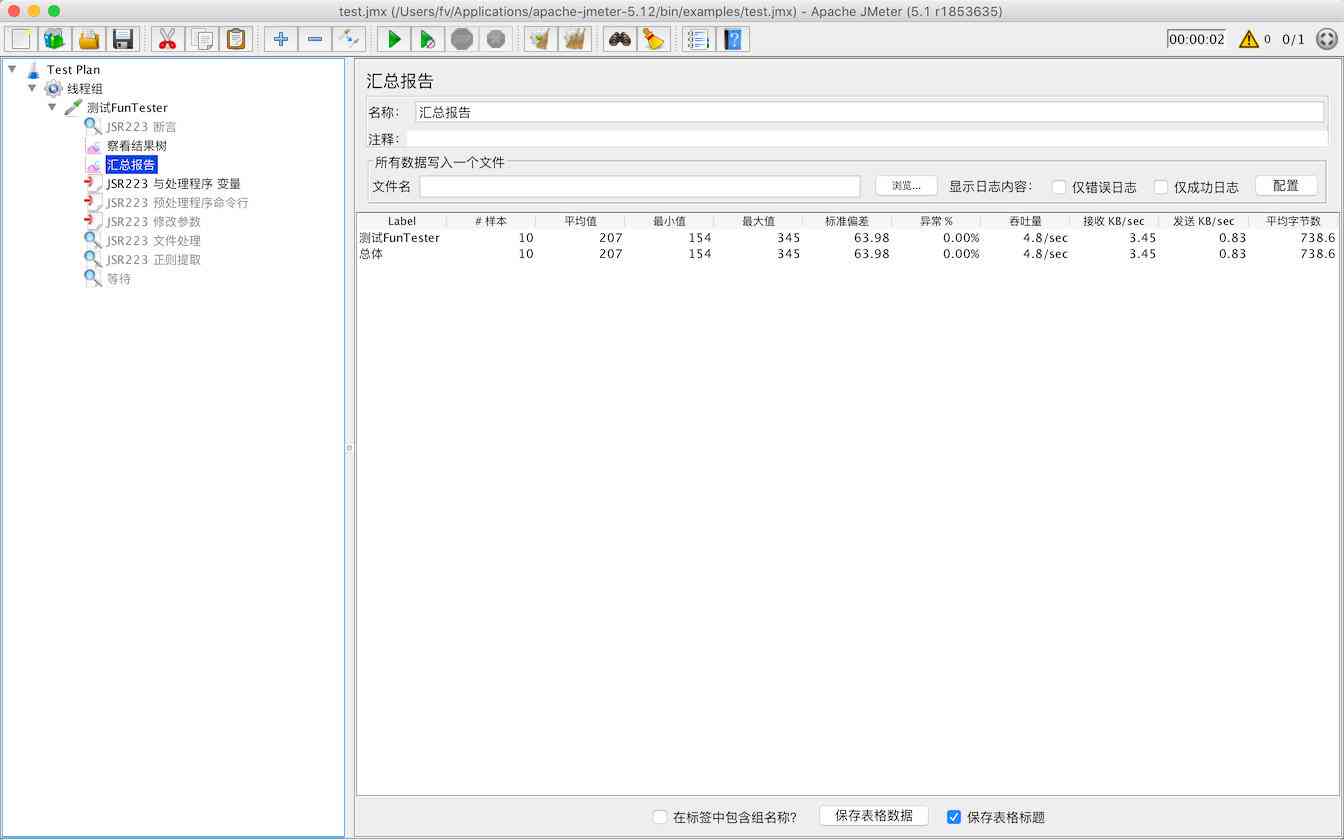Click the 平均值 column header
Image resolution: width=1344 pixels, height=840 pixels.
click(580, 221)
